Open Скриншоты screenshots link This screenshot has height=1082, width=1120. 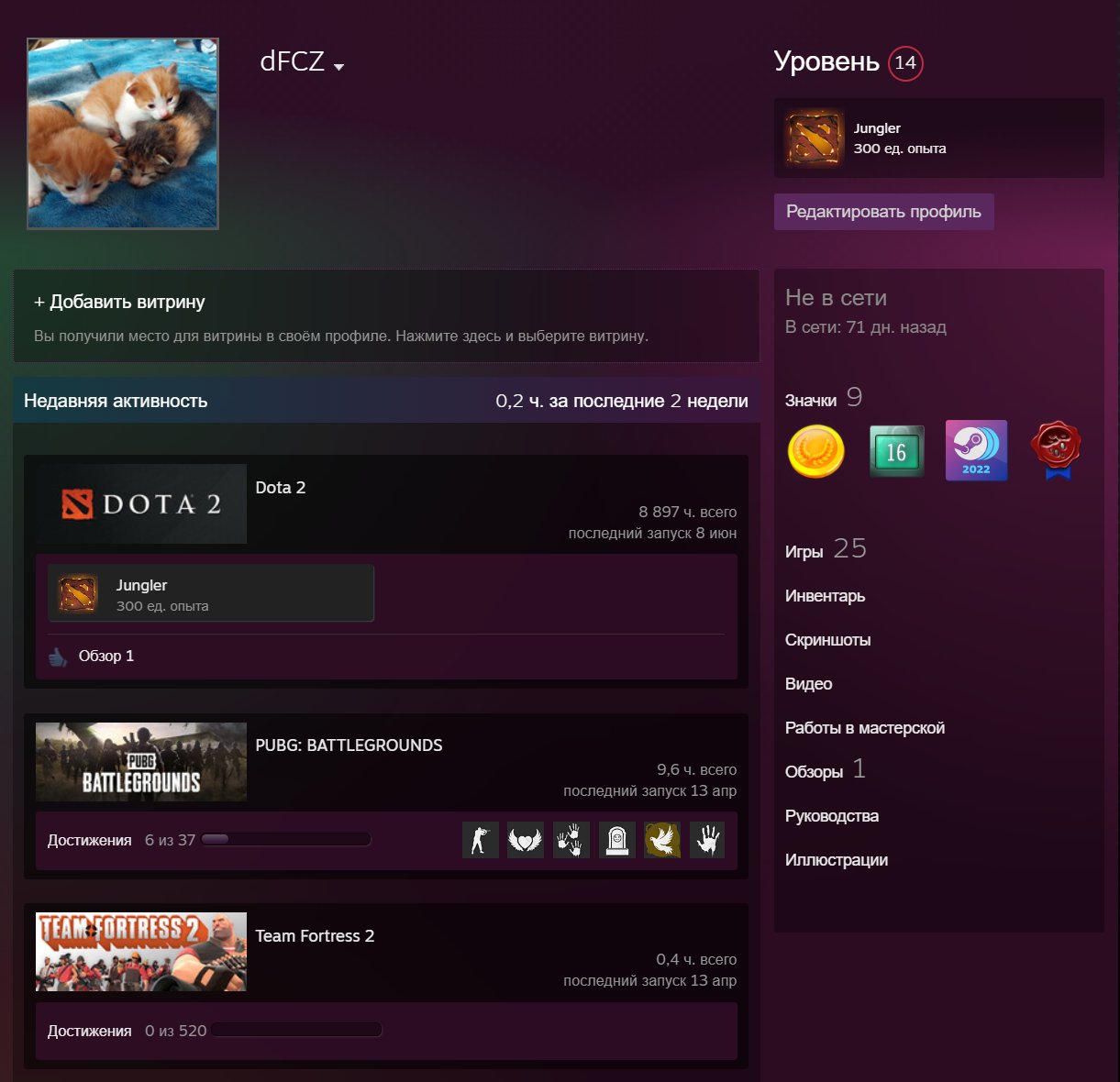tap(827, 640)
